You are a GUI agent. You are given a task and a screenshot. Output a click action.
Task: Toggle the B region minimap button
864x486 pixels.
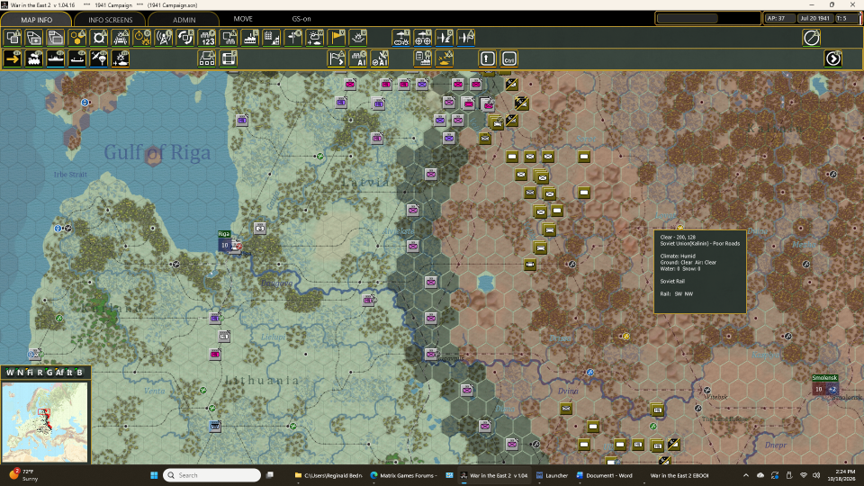click(79, 372)
